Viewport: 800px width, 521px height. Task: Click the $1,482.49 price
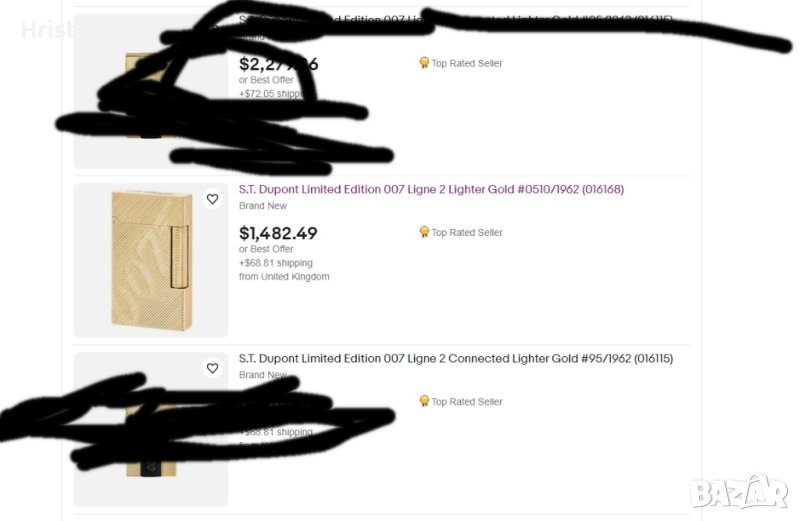tap(278, 234)
